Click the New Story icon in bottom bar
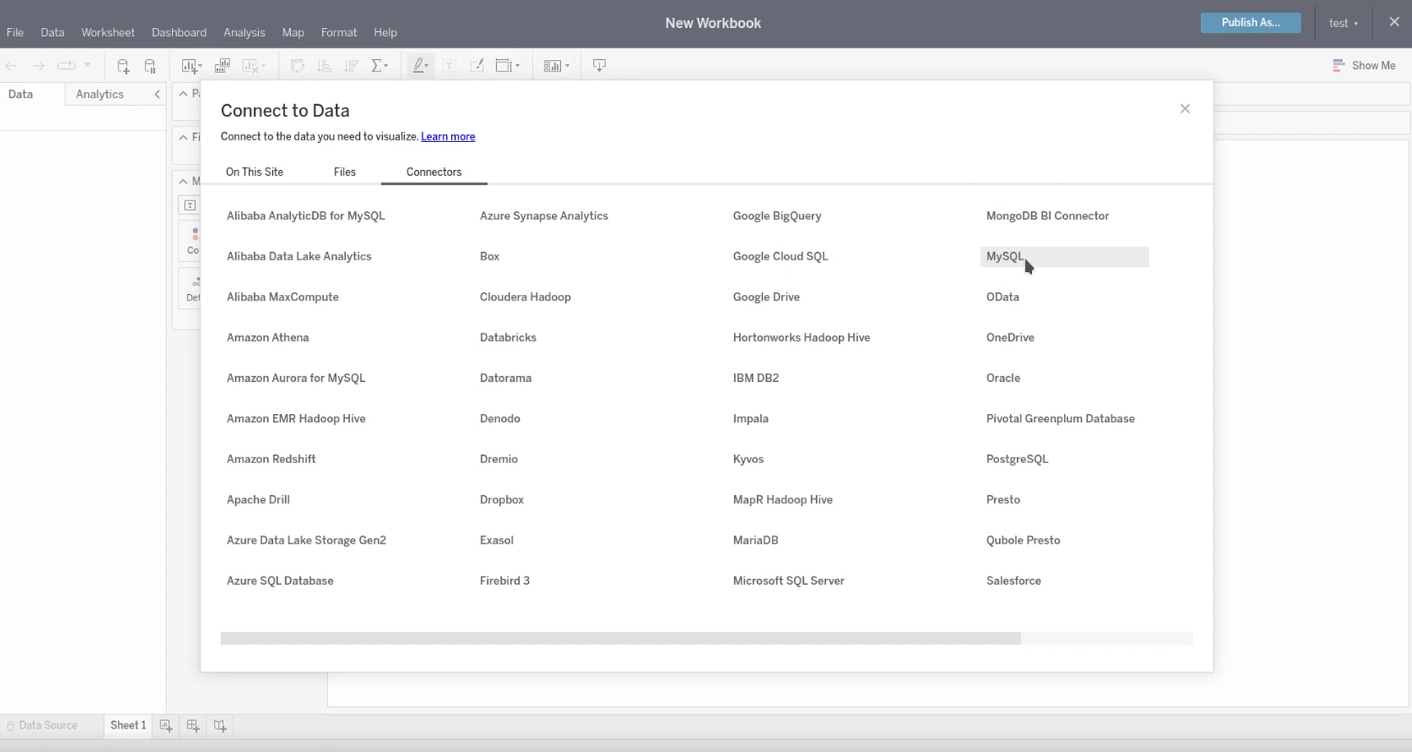1412x752 pixels. coord(220,726)
